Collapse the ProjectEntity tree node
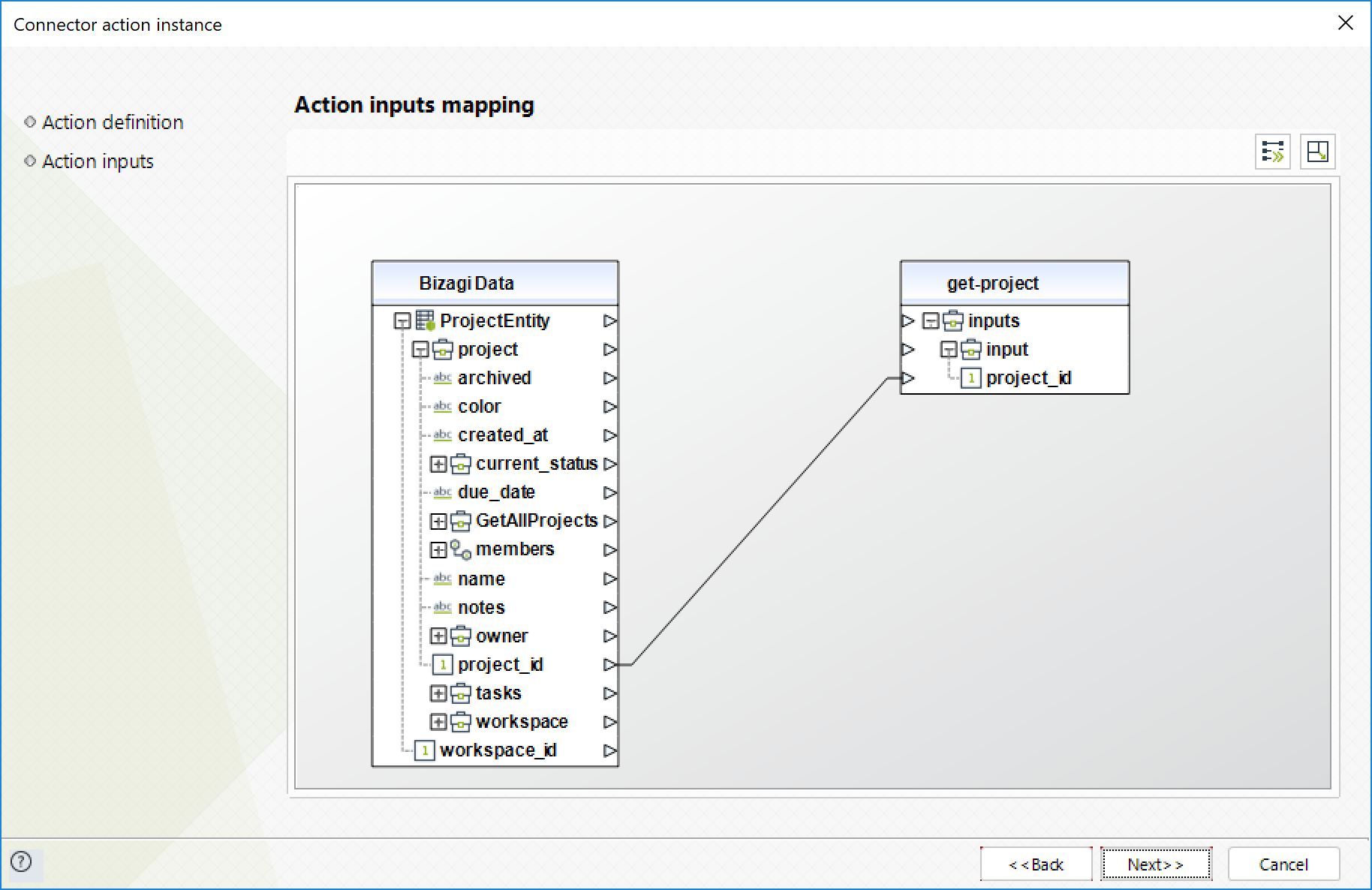Viewport: 1372px width, 890px height. 402,321
